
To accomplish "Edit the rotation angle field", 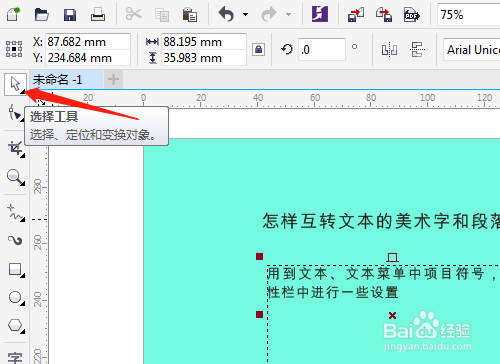I will point(322,49).
